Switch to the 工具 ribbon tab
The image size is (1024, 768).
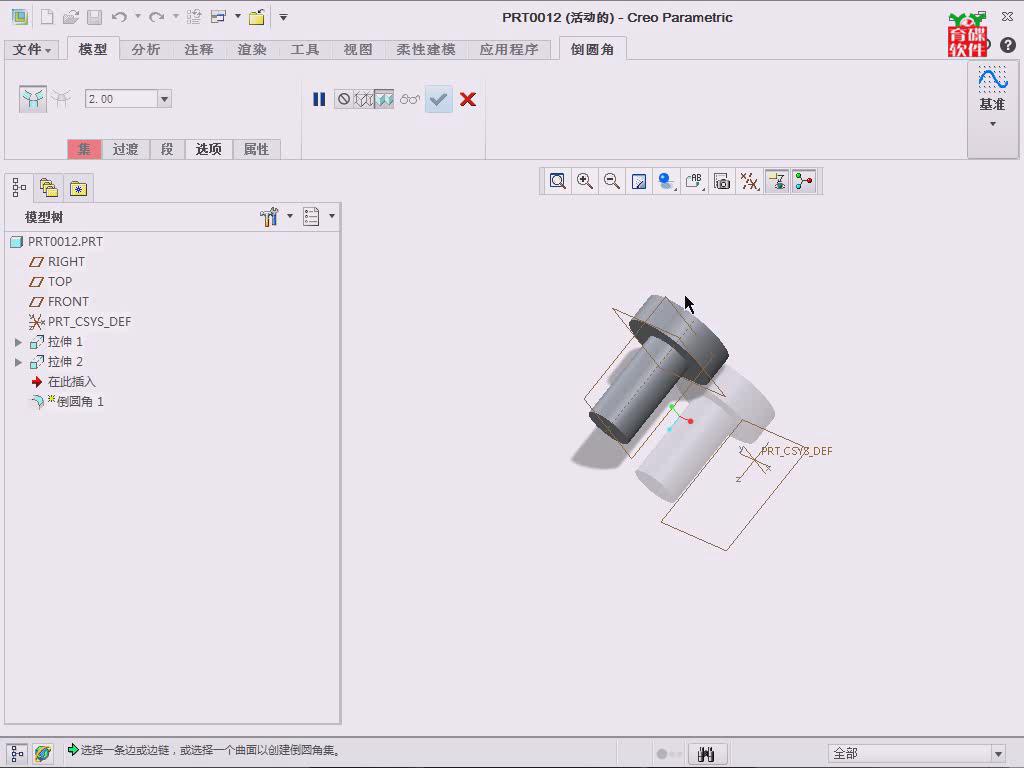coord(305,50)
